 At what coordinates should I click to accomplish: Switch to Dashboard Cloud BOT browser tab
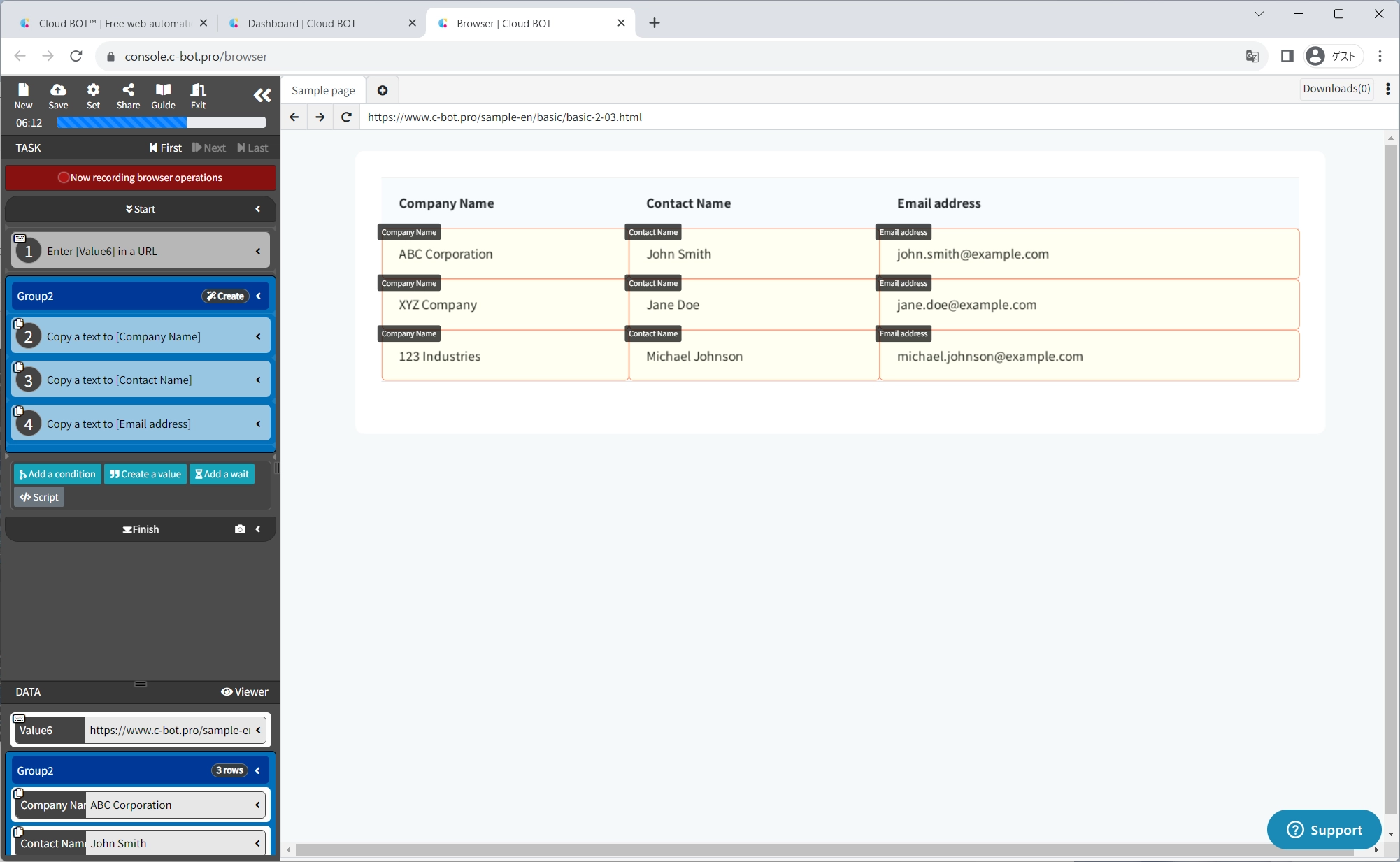click(302, 23)
